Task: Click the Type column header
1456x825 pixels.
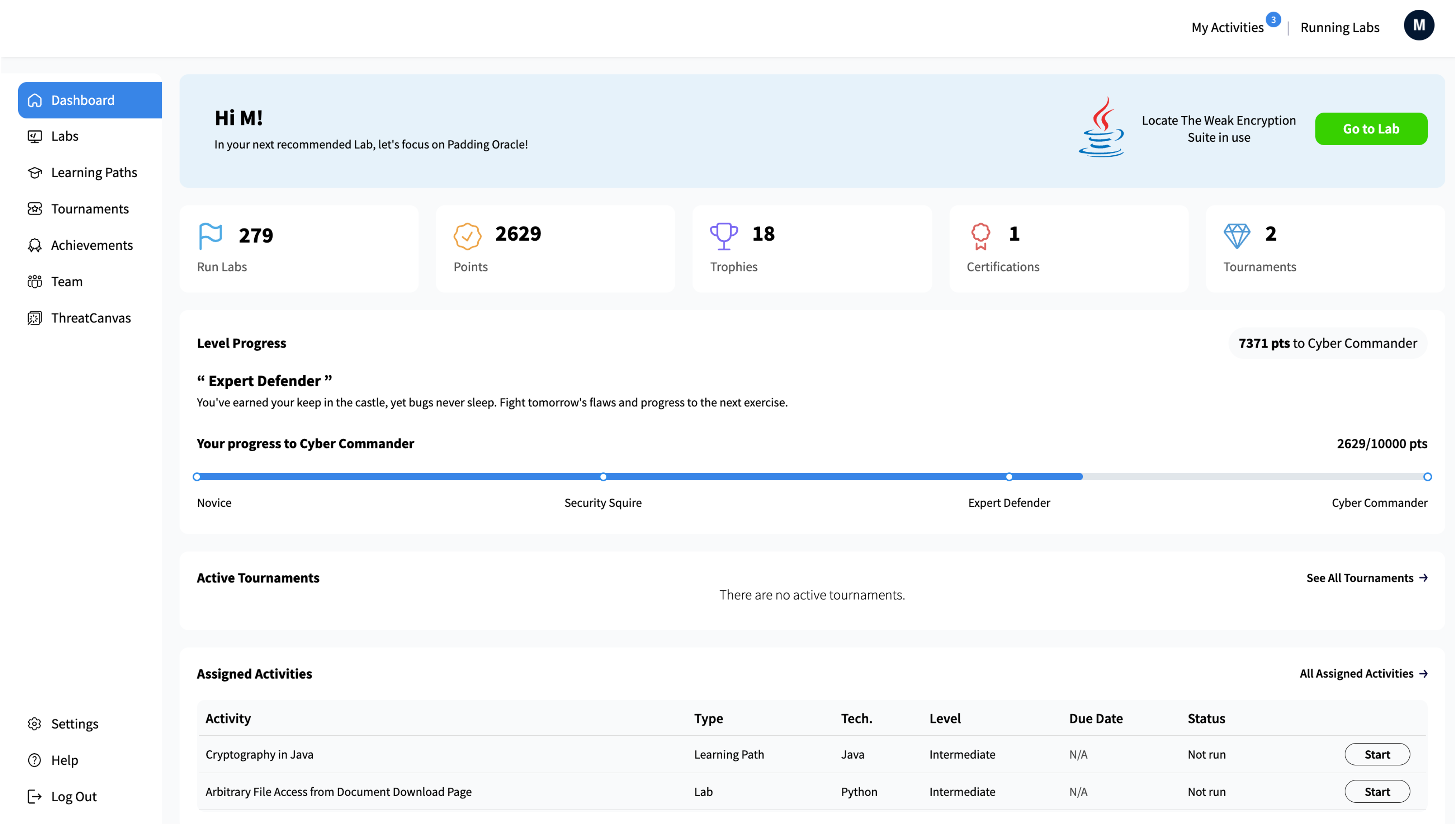Action: (x=709, y=718)
